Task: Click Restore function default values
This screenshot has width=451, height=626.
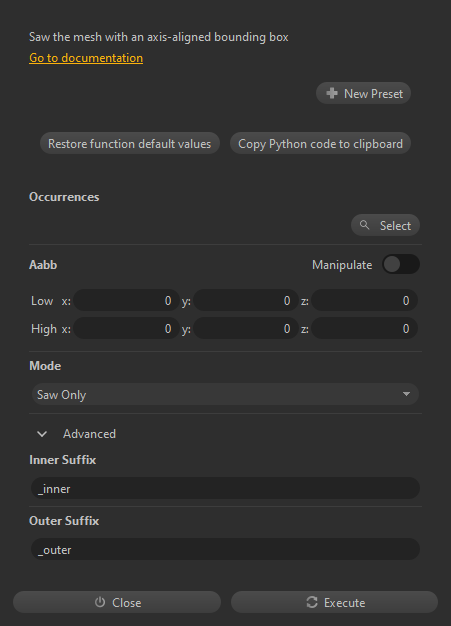Action: [x=130, y=143]
